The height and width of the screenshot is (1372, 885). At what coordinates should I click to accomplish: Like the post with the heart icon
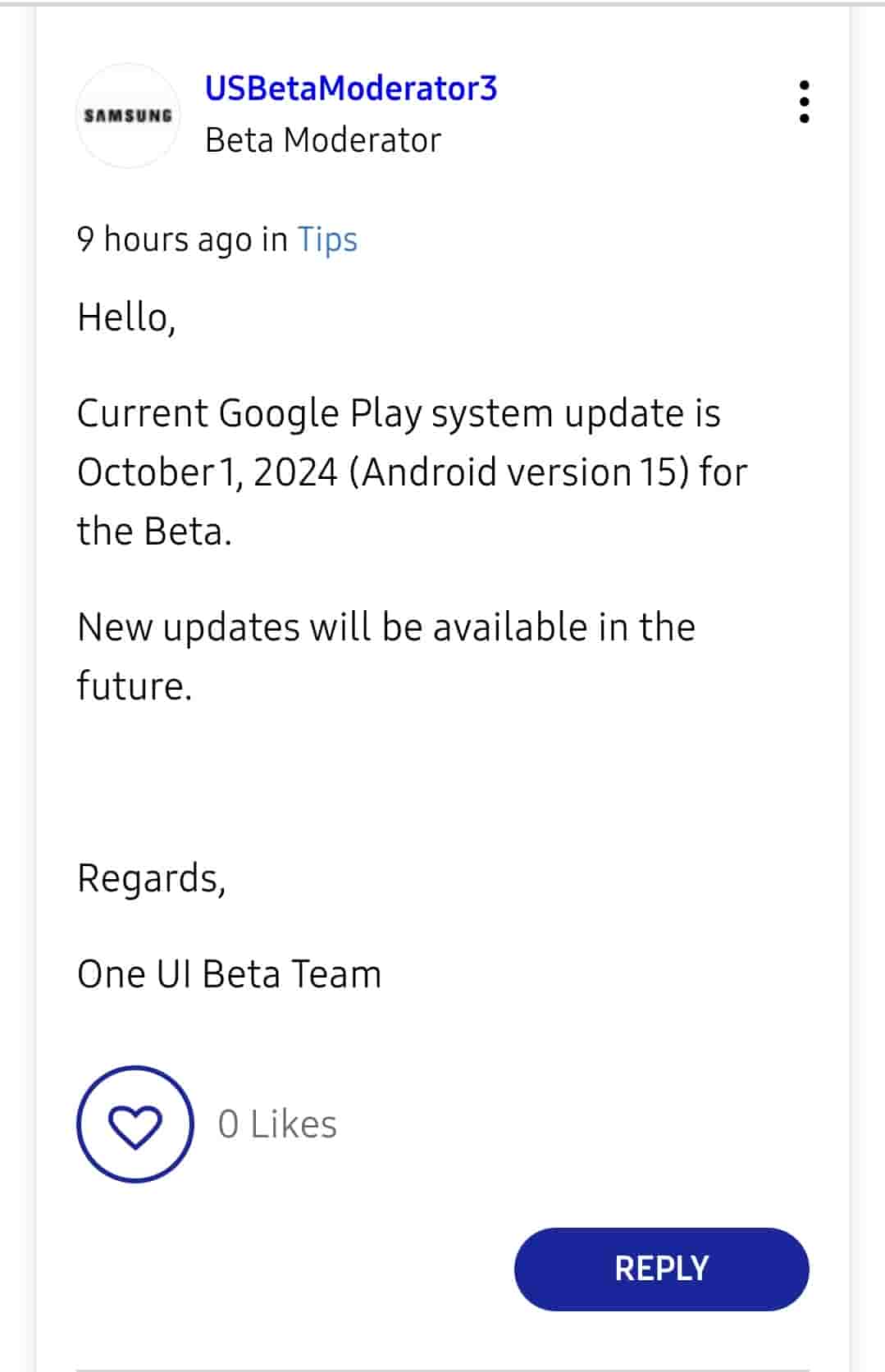(135, 1124)
